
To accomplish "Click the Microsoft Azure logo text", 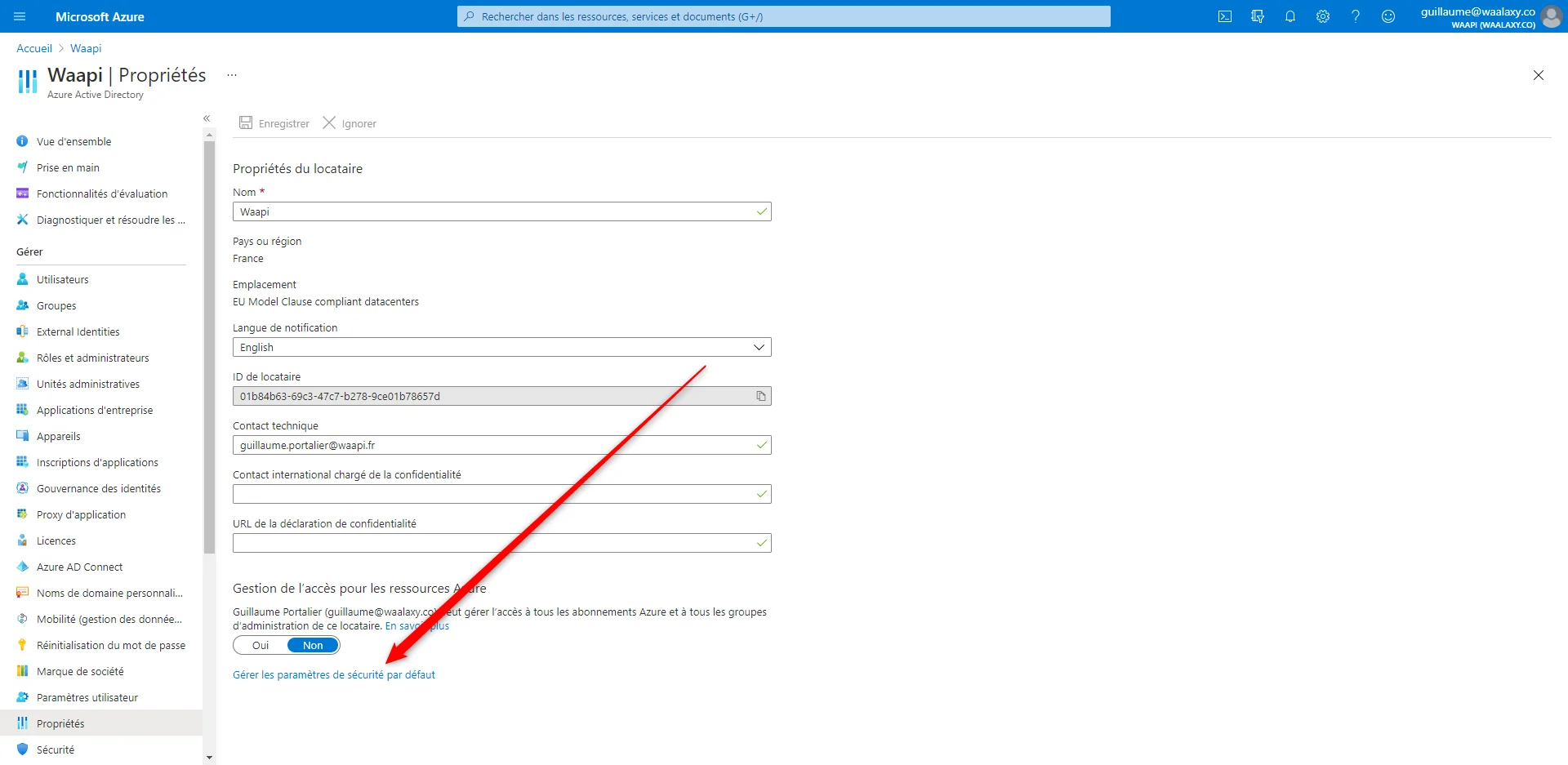I will pos(100,16).
